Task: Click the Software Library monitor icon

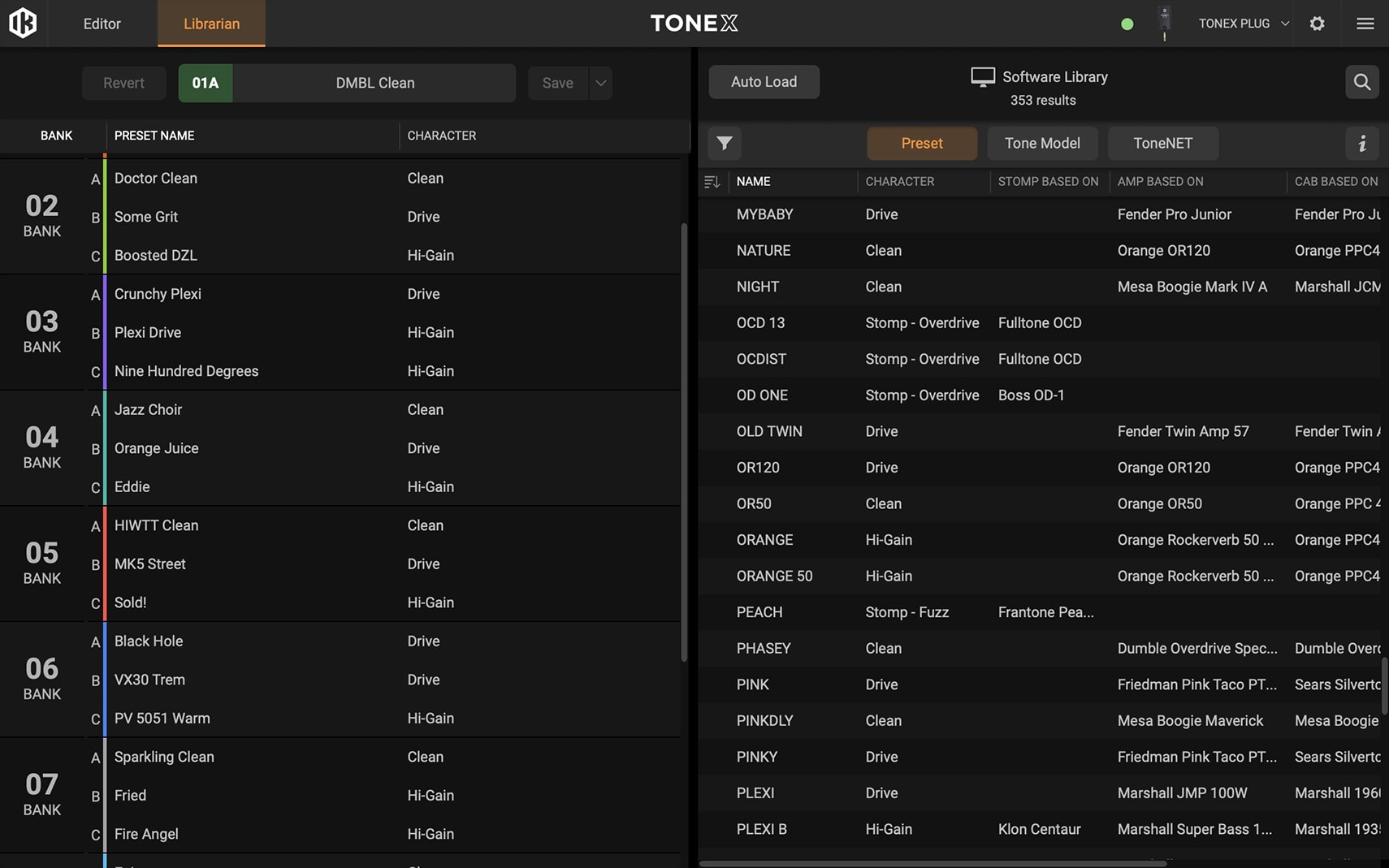Action: click(982, 77)
